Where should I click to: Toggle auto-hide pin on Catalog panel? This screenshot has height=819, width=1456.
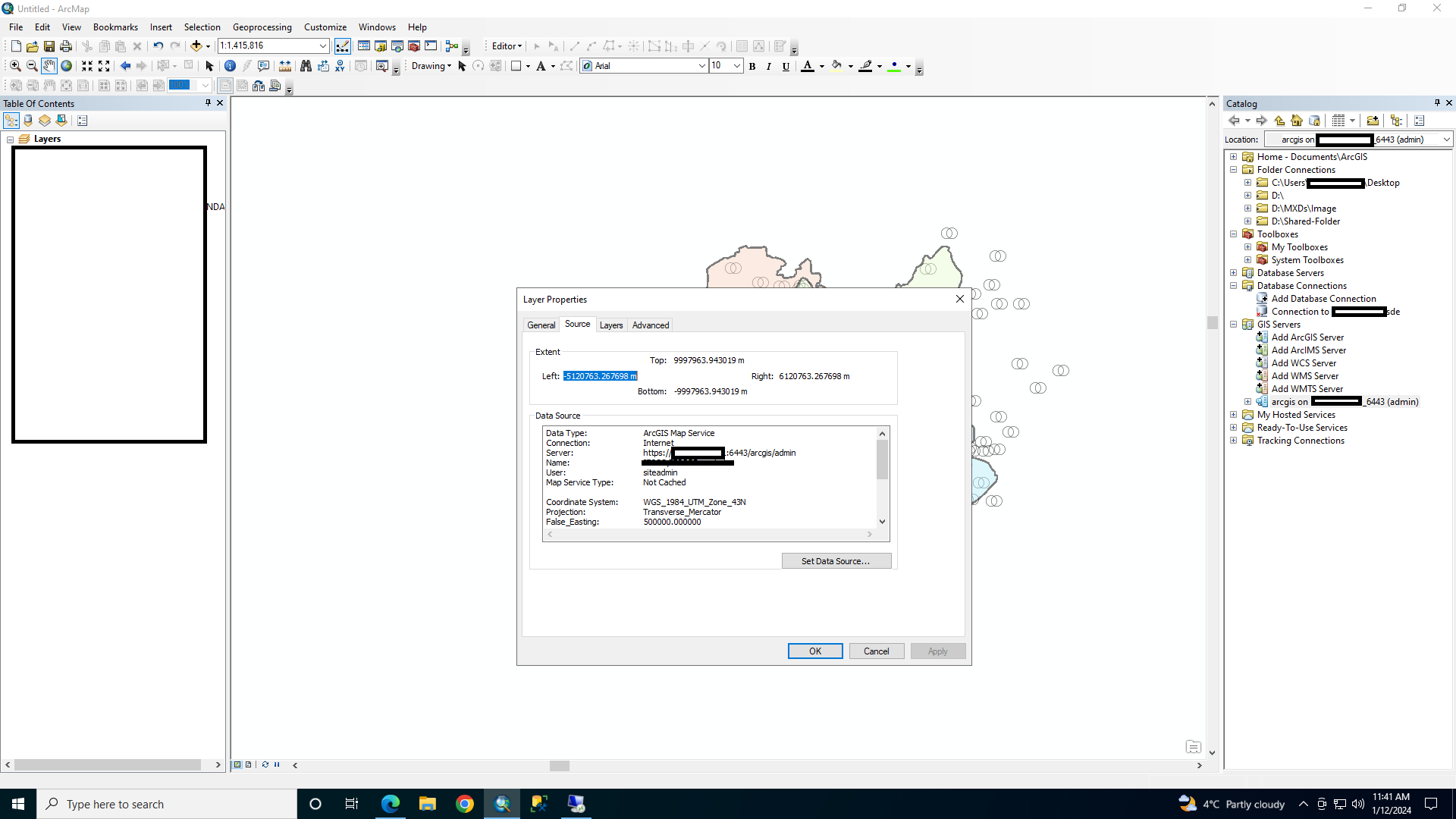pyautogui.click(x=1437, y=103)
